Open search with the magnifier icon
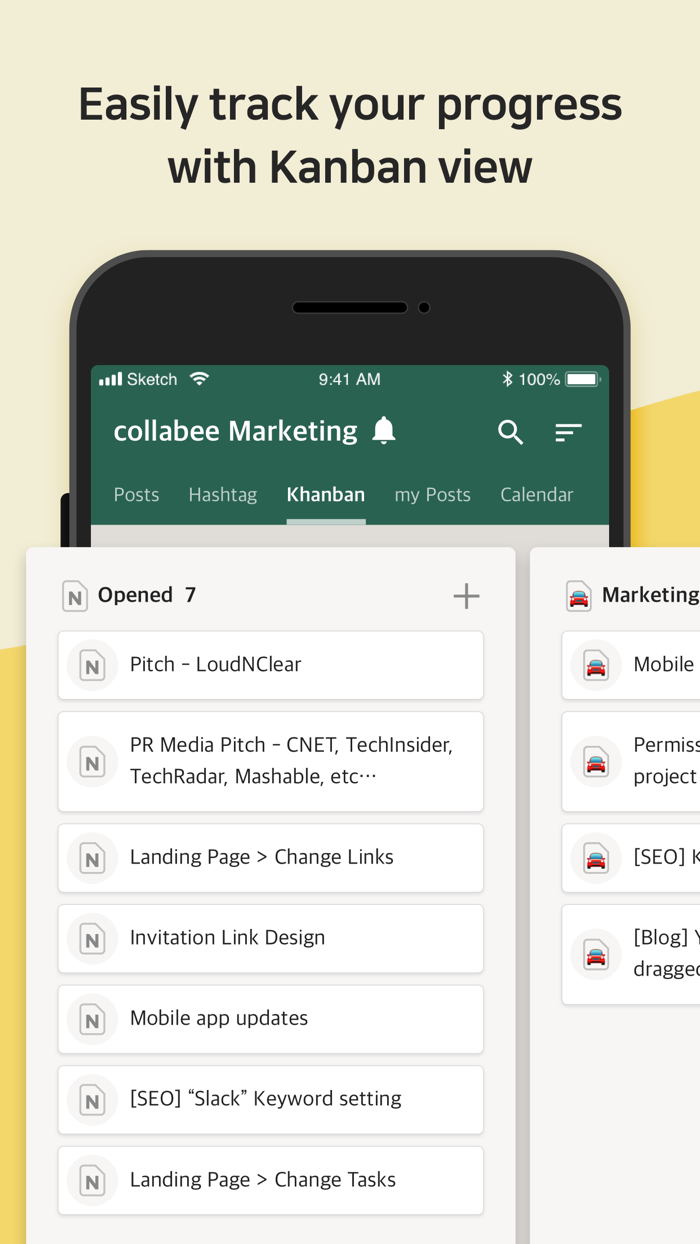Image resolution: width=700 pixels, height=1244 pixels. click(x=511, y=432)
